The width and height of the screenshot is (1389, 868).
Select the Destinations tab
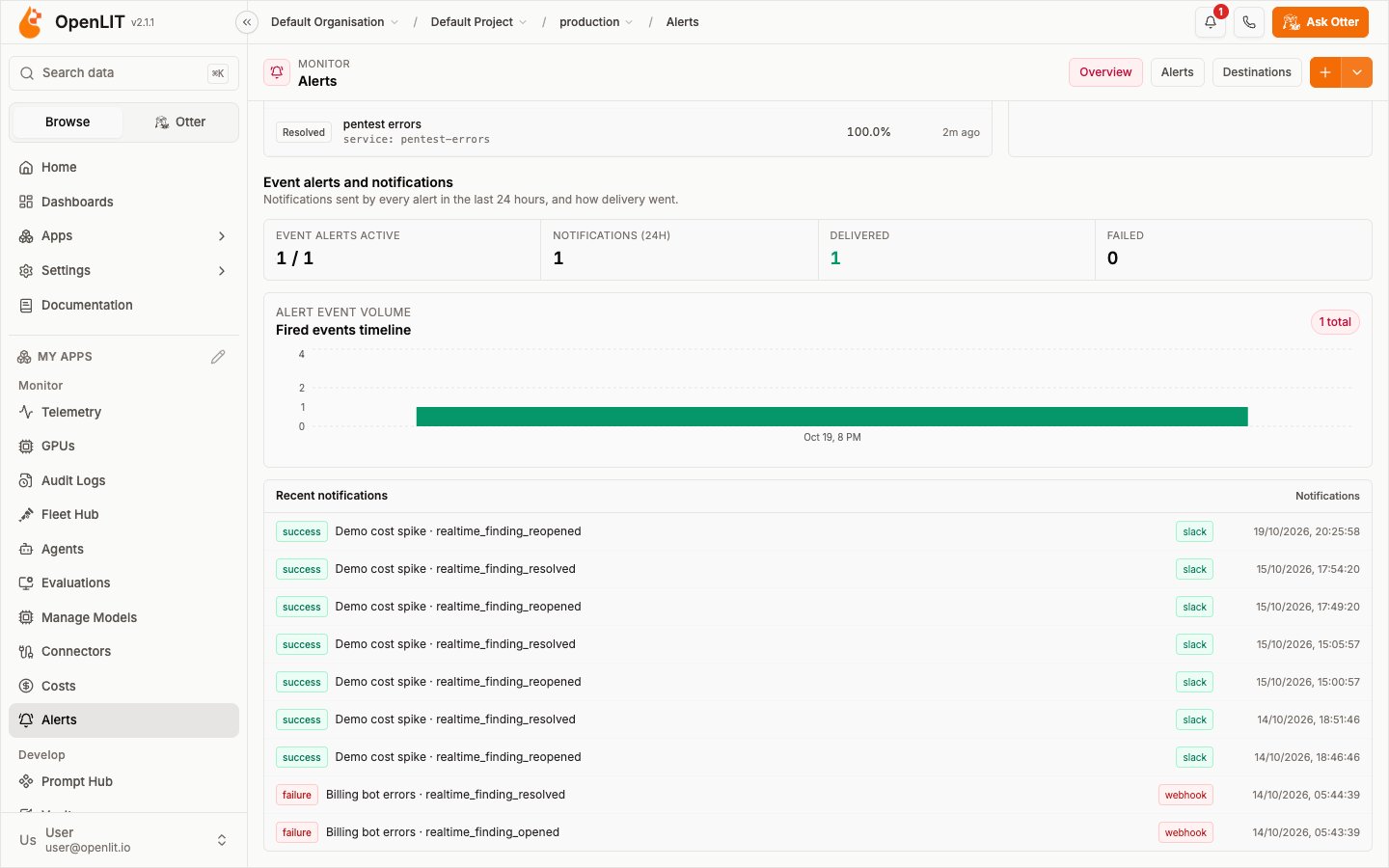coord(1257,72)
